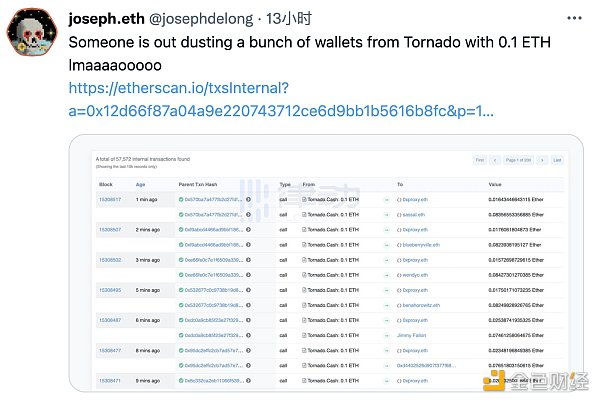Click contract file icon beside first Tornado.Cash

tap(305, 199)
